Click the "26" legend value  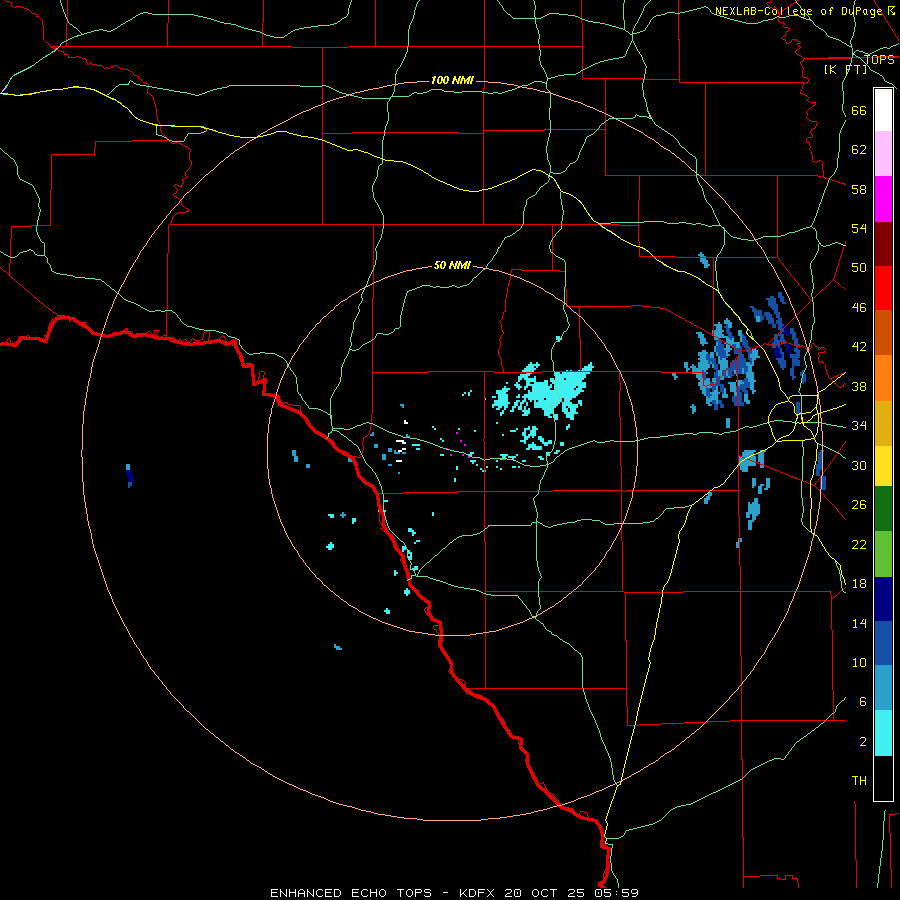(x=859, y=505)
